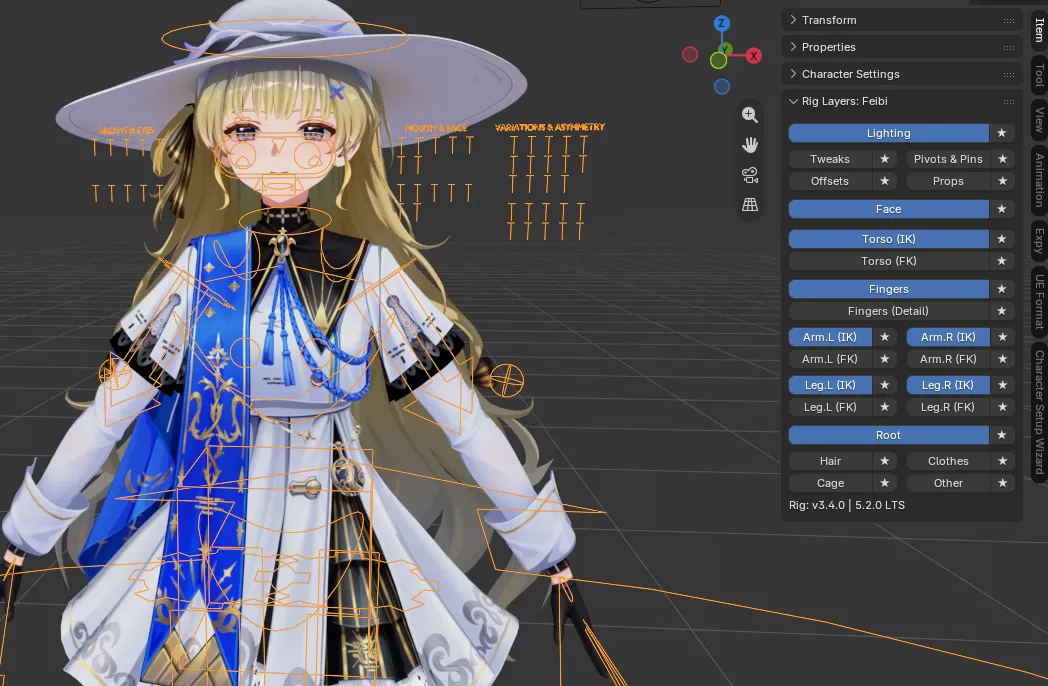The image size is (1048, 686).
Task: Expand the Properties panel
Action: tap(793, 47)
